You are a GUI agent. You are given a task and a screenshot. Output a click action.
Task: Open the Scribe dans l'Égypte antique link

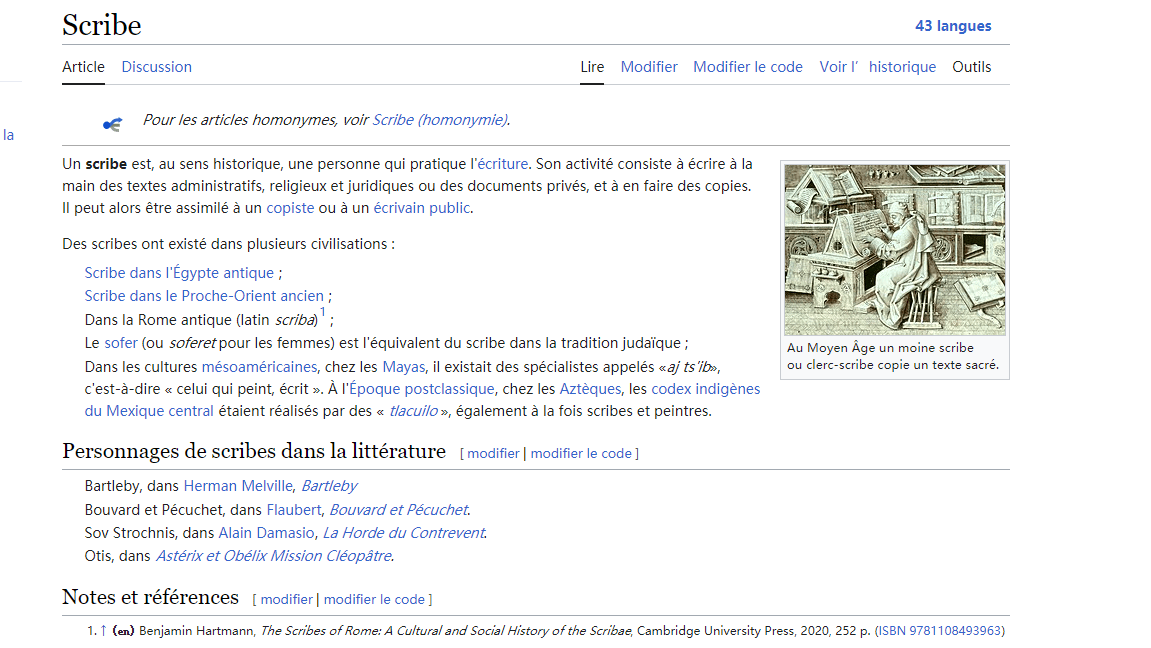(179, 273)
